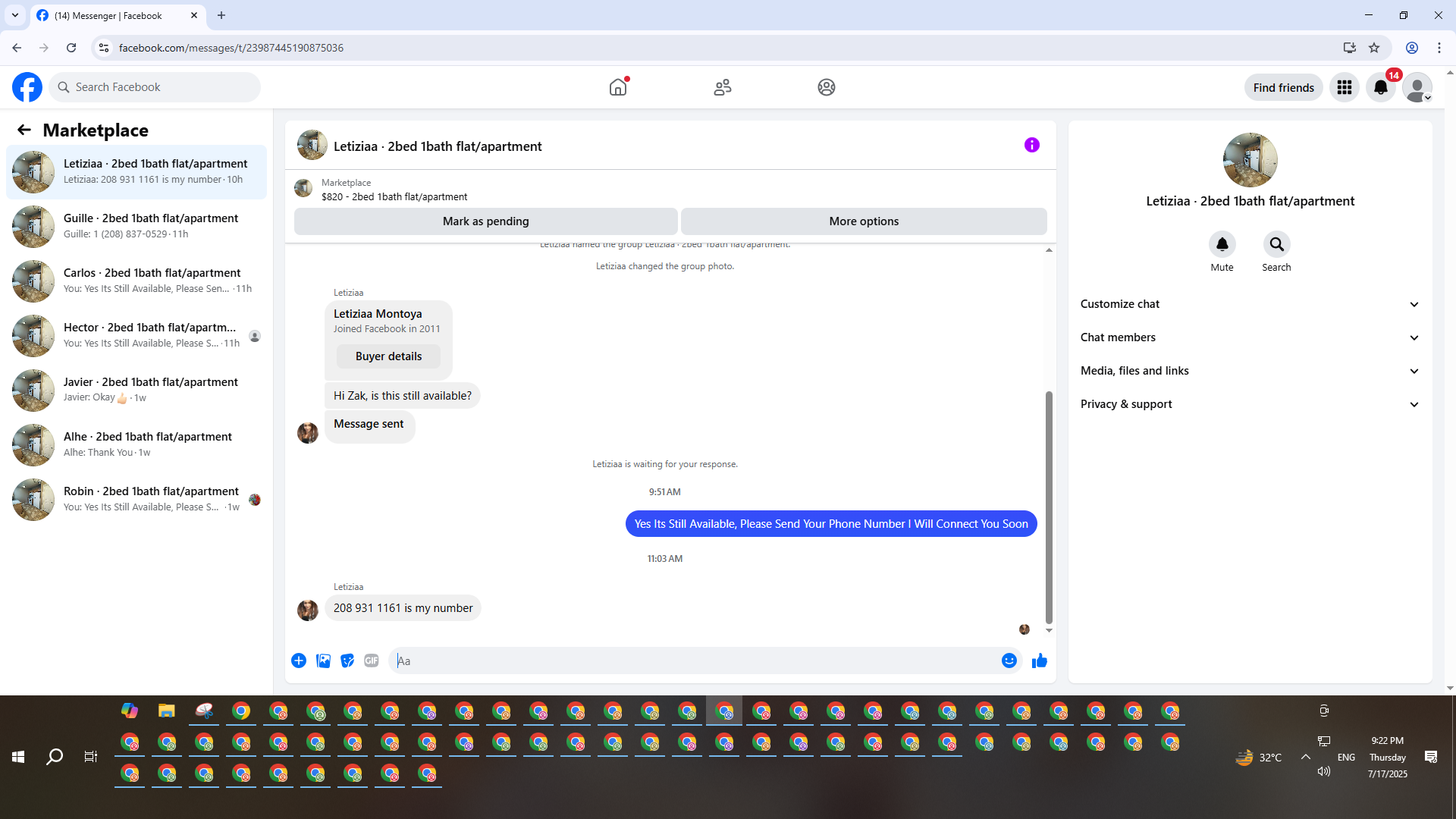This screenshot has height=819, width=1456.
Task: Open the listing photo in the right panel
Action: click(x=1250, y=160)
